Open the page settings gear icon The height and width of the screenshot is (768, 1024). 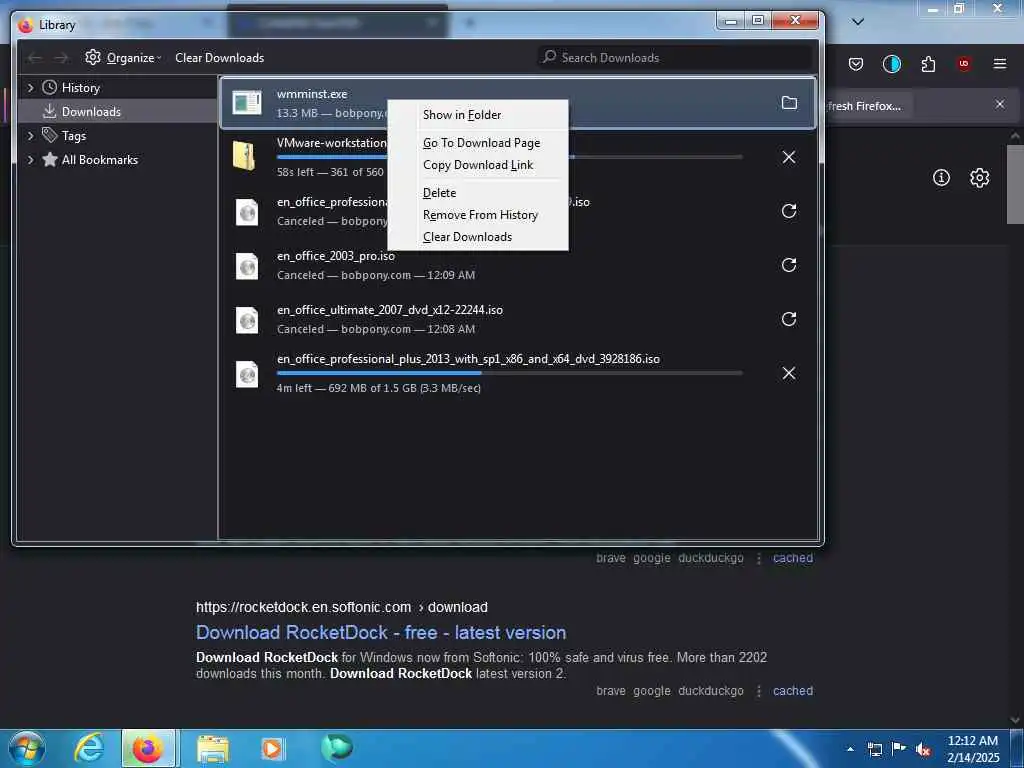[979, 178]
